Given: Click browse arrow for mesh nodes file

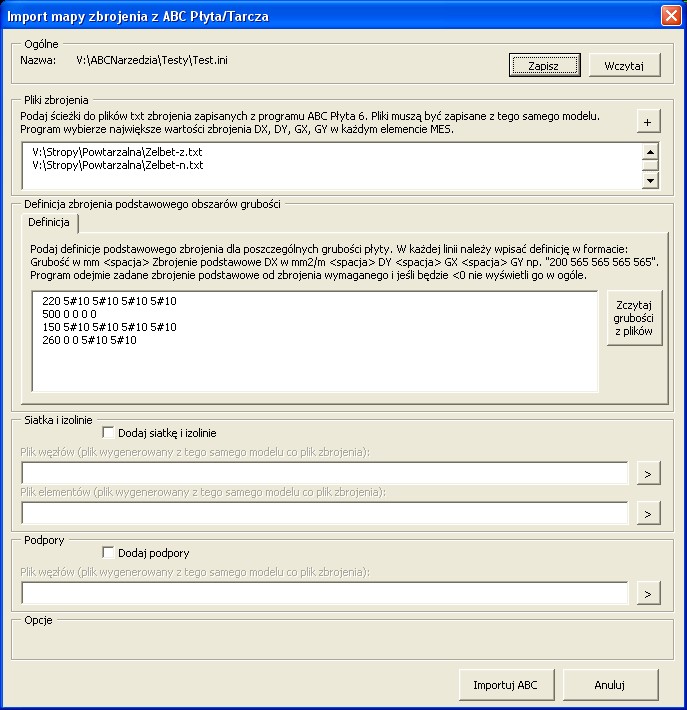Looking at the screenshot, I should 648,473.
